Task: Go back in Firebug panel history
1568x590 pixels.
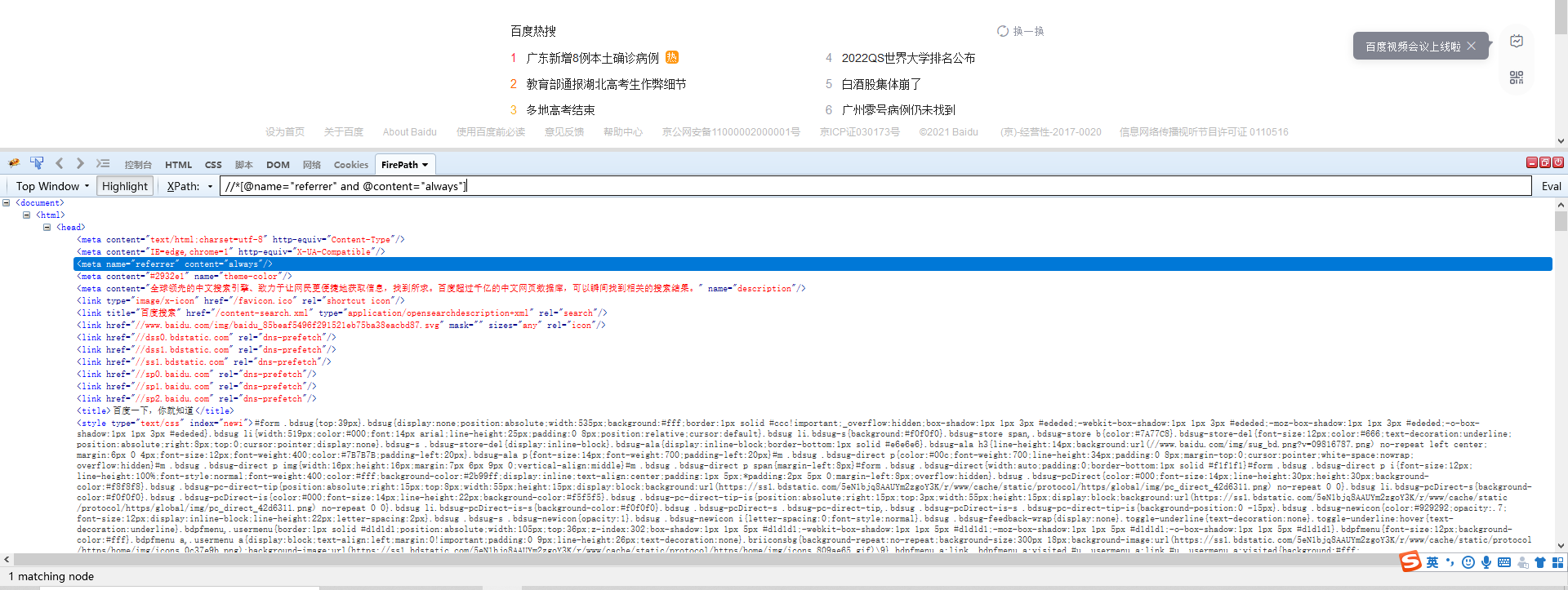Action: tap(60, 163)
